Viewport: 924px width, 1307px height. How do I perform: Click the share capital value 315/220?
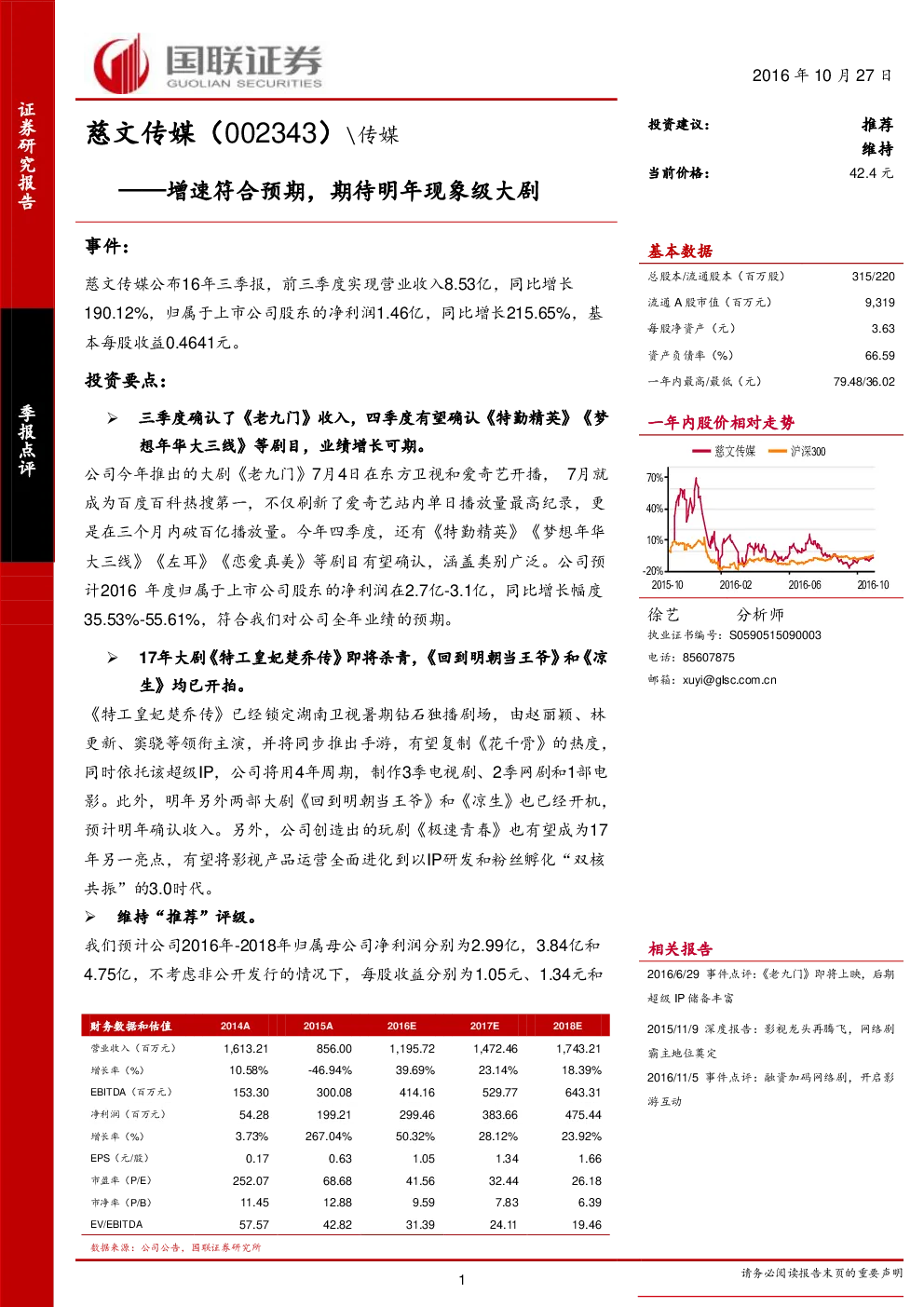point(873,277)
